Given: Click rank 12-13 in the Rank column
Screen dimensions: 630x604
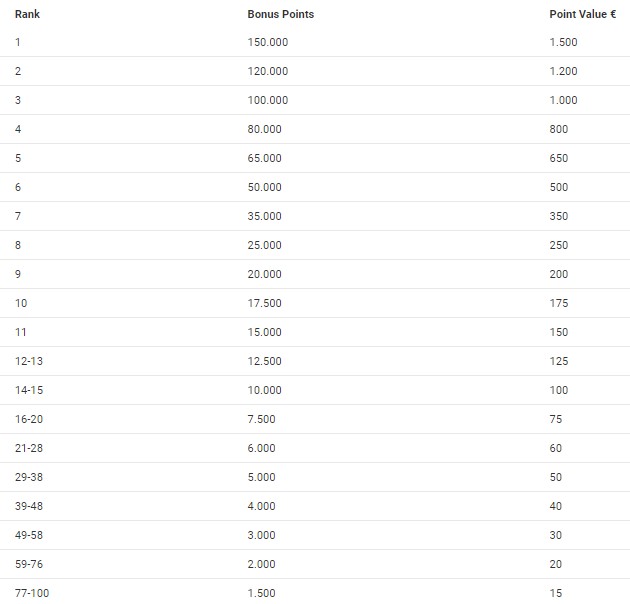Looking at the screenshot, I should [x=29, y=361].
